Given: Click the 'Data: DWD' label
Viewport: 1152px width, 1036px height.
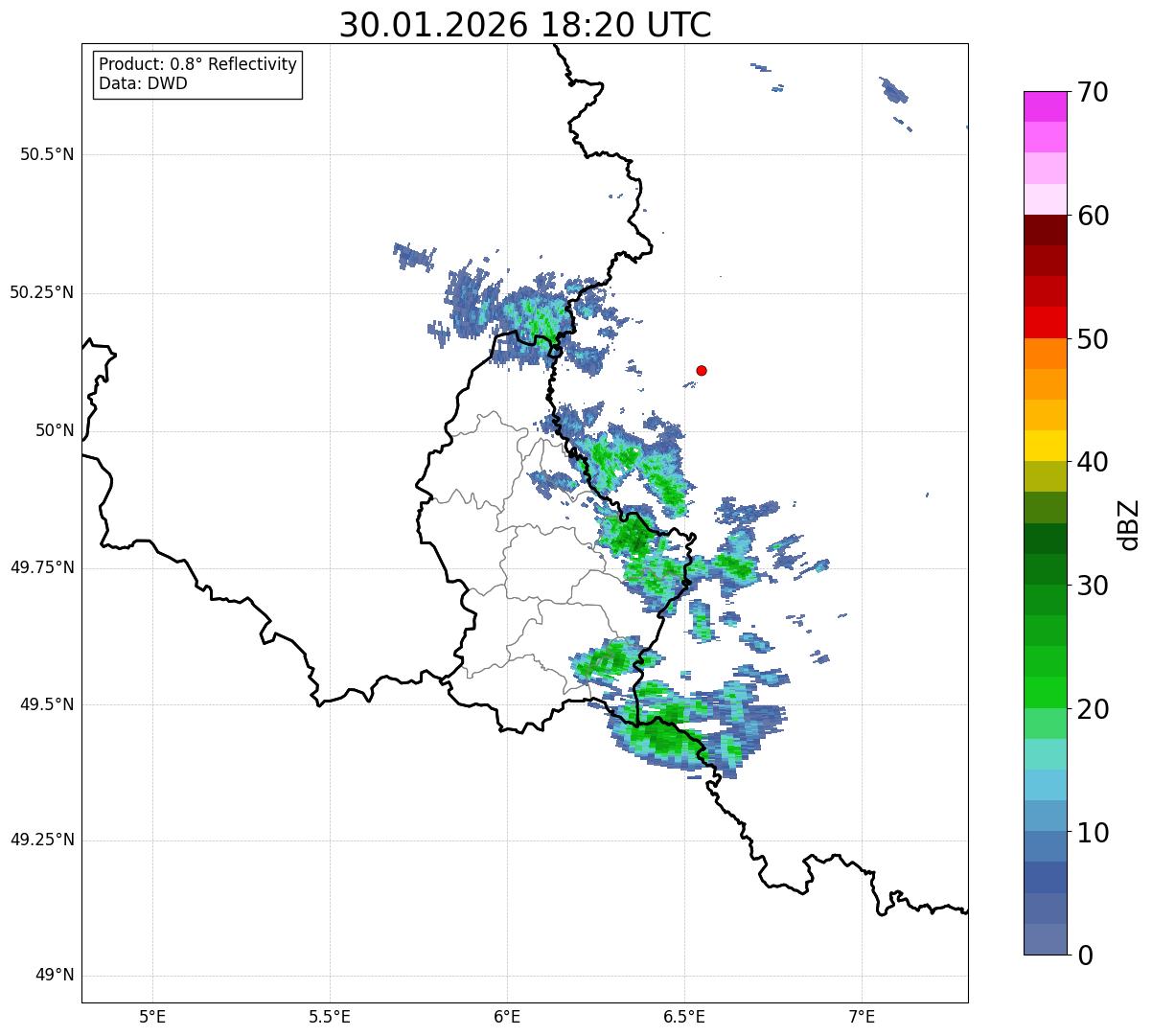Looking at the screenshot, I should 143,83.
